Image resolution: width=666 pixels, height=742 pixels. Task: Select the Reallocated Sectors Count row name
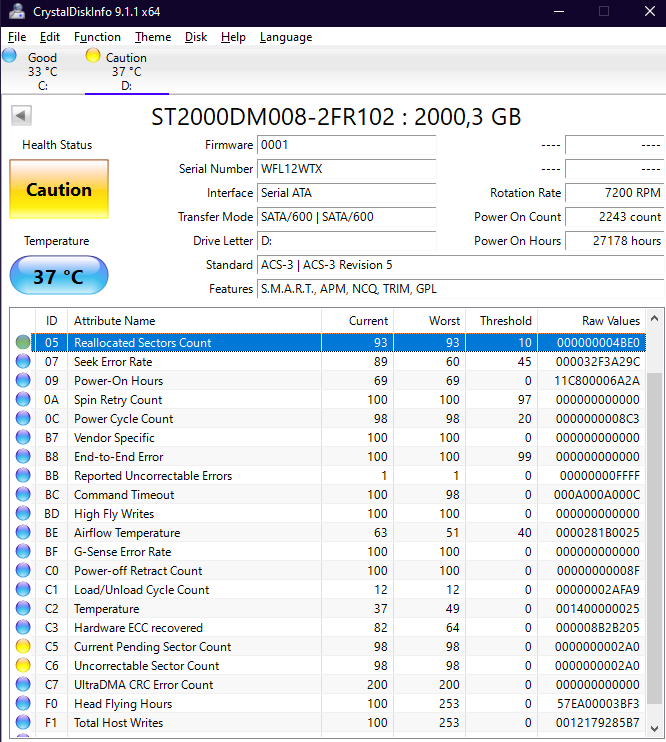pyautogui.click(x=142, y=343)
